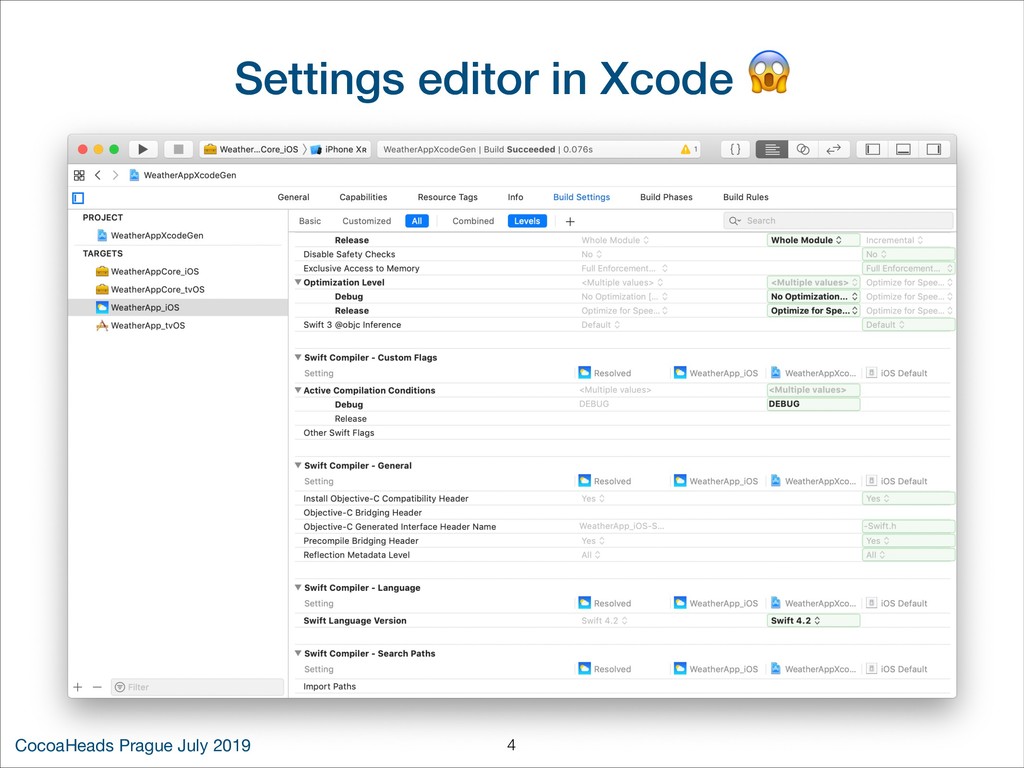The width and height of the screenshot is (1024, 768).
Task: Go back in editor history
Action: (98, 175)
